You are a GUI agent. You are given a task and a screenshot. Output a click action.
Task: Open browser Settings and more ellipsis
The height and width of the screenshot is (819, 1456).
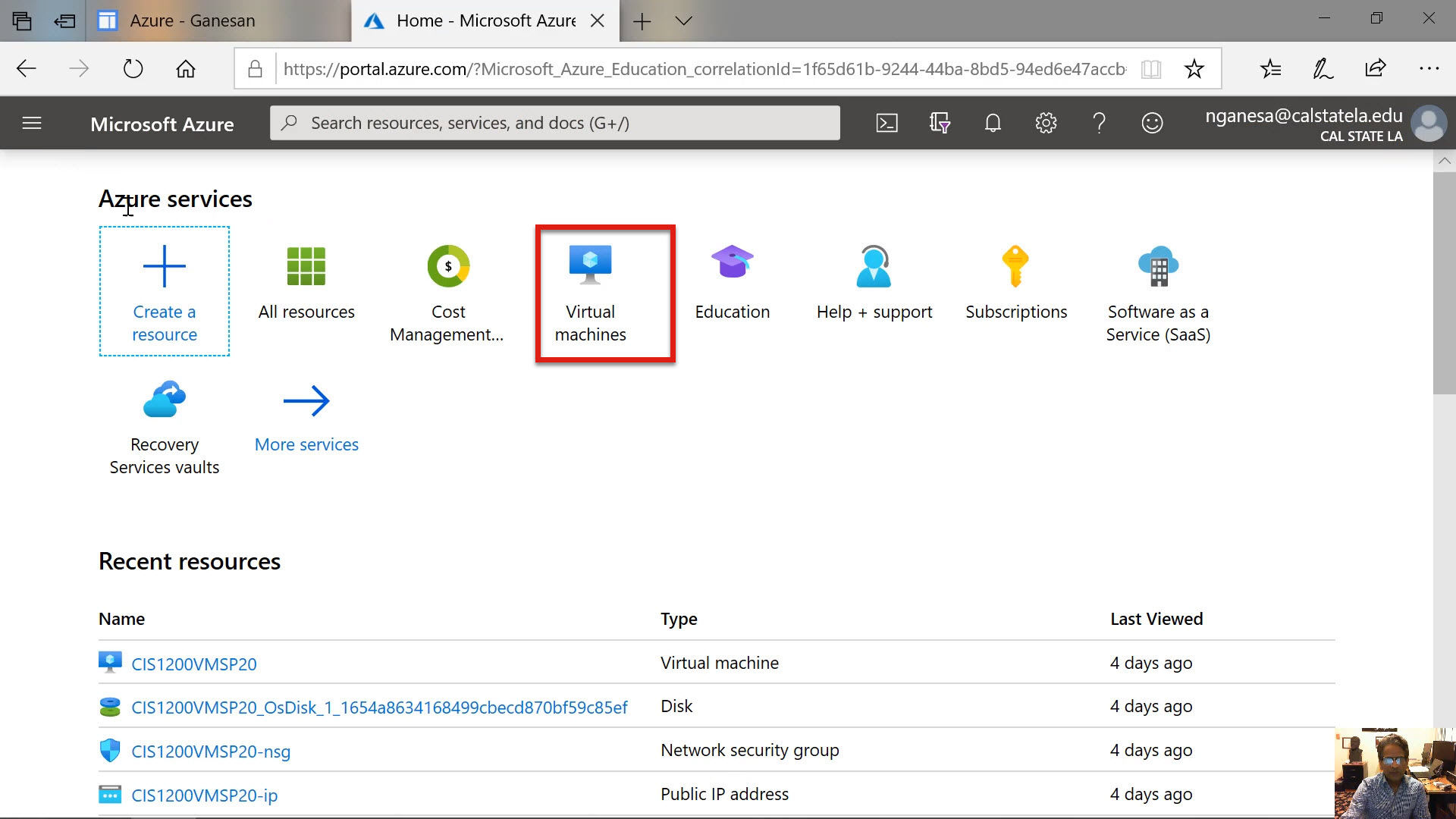(1429, 69)
